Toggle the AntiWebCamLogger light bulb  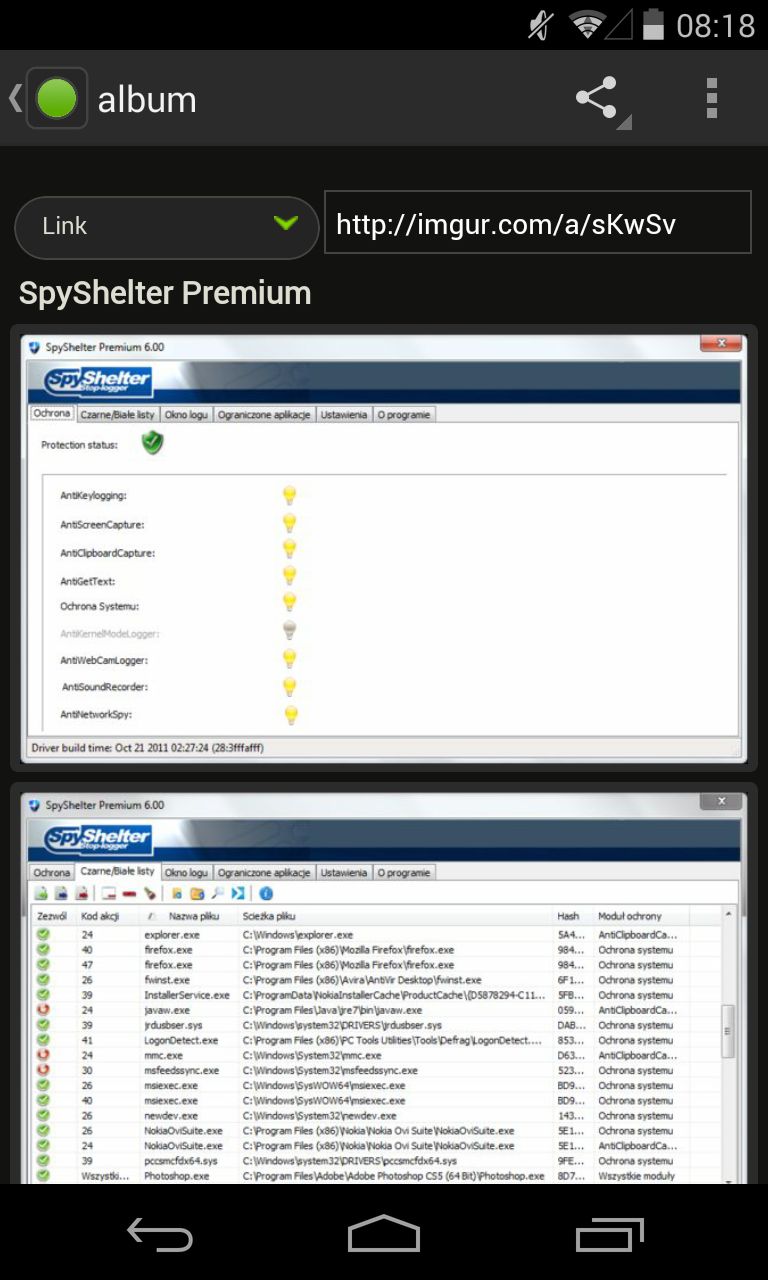289,658
